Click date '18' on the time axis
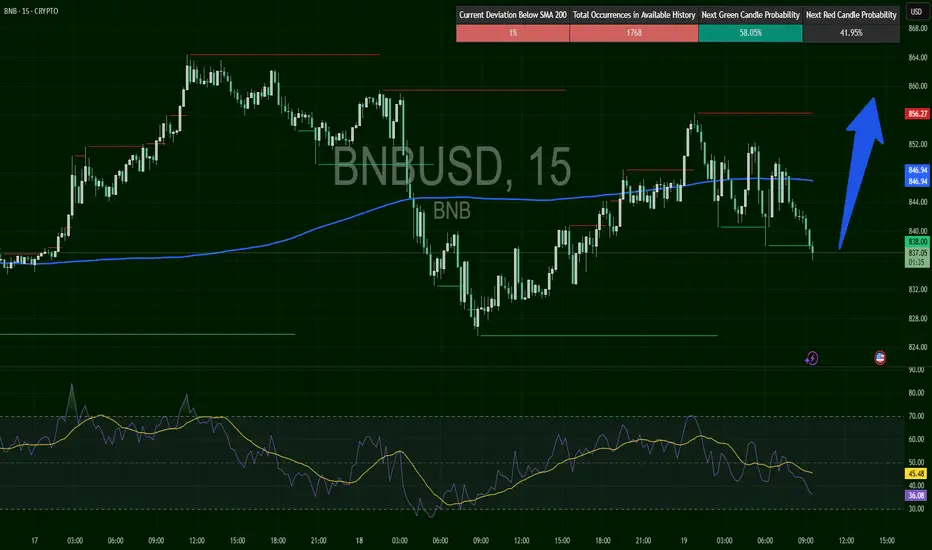This screenshot has width=932, height=550. [x=359, y=540]
